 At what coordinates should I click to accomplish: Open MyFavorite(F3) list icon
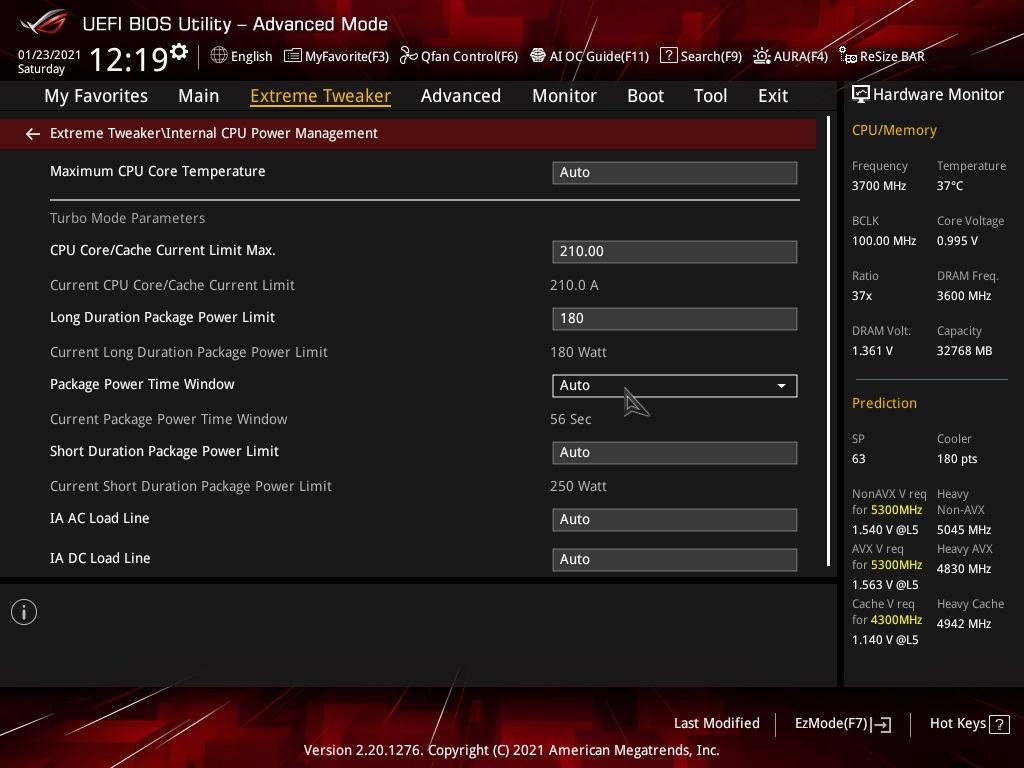pos(293,56)
